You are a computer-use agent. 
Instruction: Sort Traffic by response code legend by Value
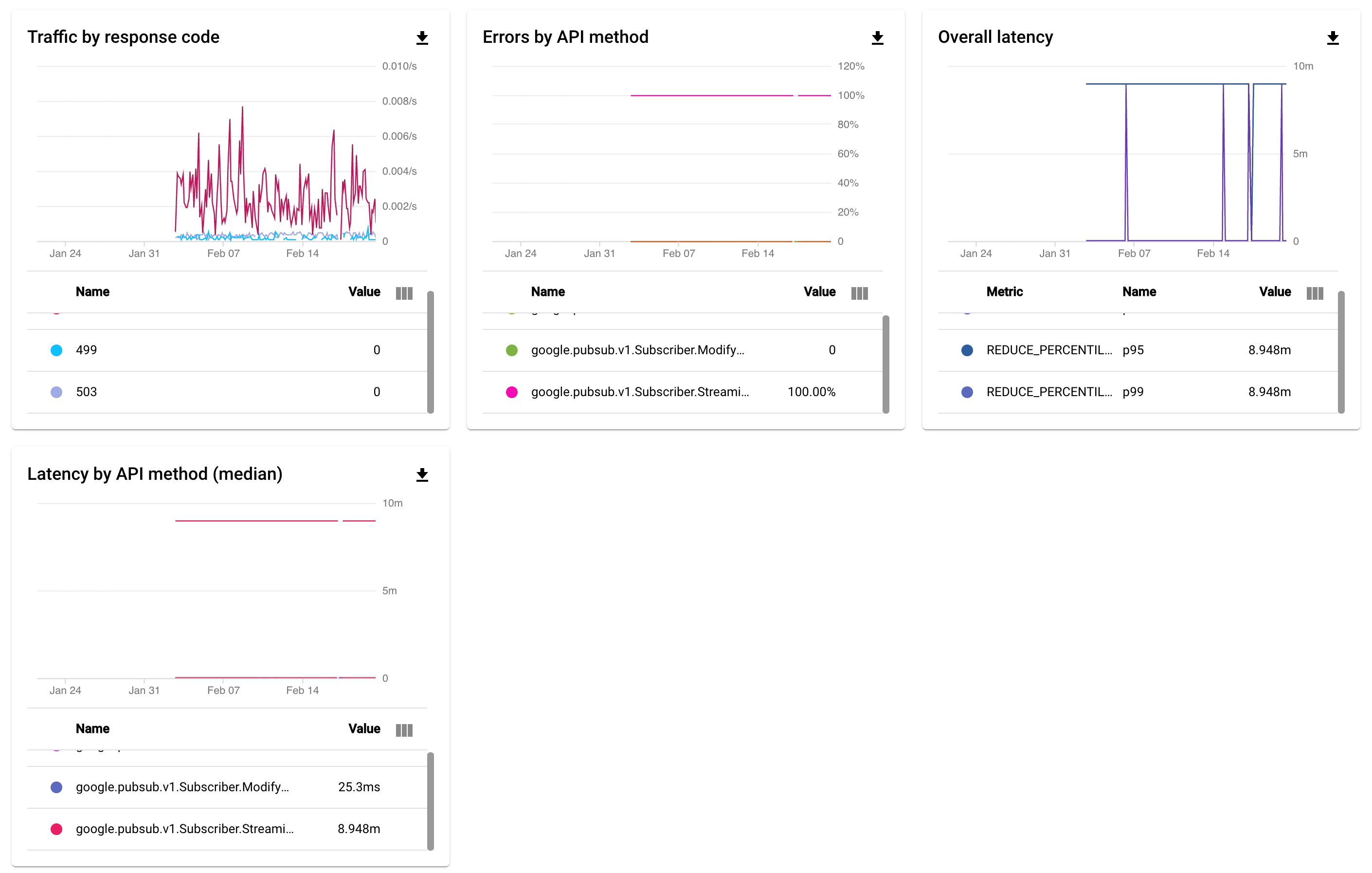tap(364, 292)
